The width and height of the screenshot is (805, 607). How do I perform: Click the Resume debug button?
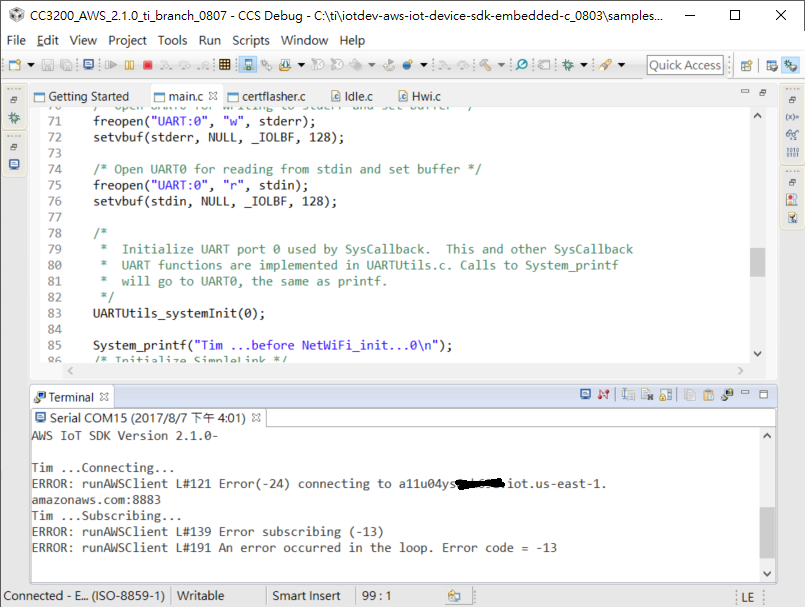pos(110,65)
